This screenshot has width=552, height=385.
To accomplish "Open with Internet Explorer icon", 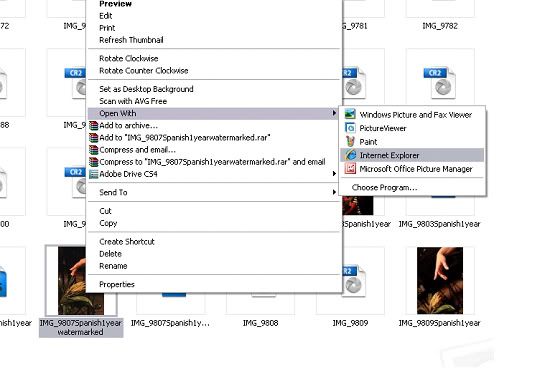I will (350, 155).
